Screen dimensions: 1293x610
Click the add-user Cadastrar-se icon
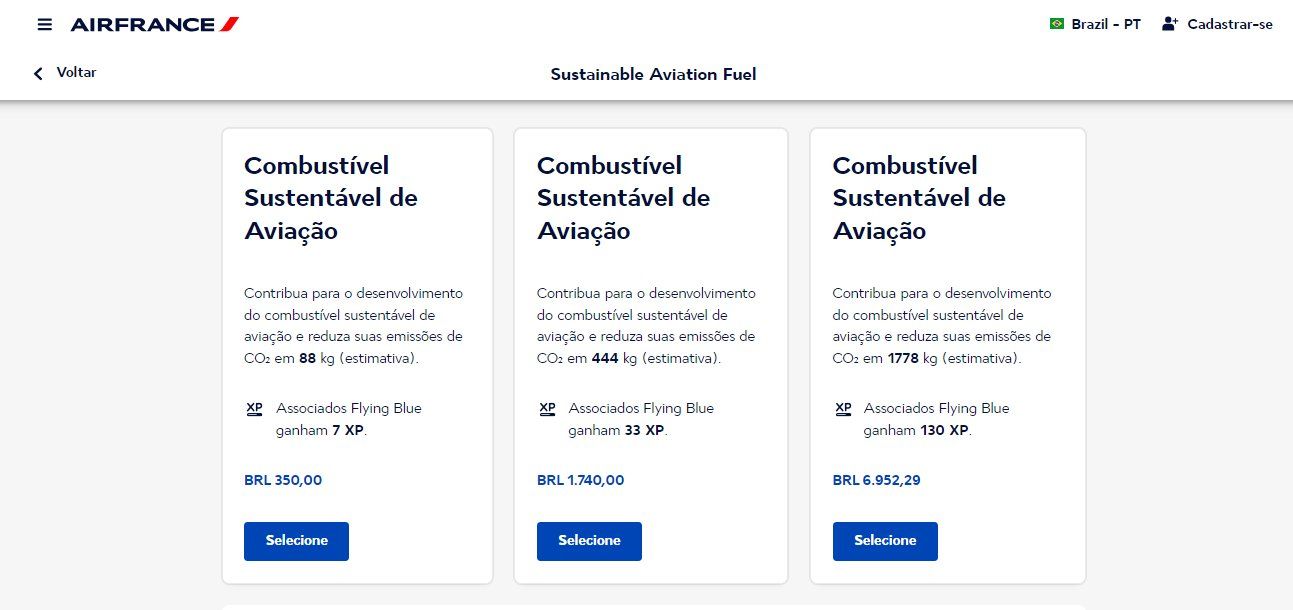[1170, 24]
